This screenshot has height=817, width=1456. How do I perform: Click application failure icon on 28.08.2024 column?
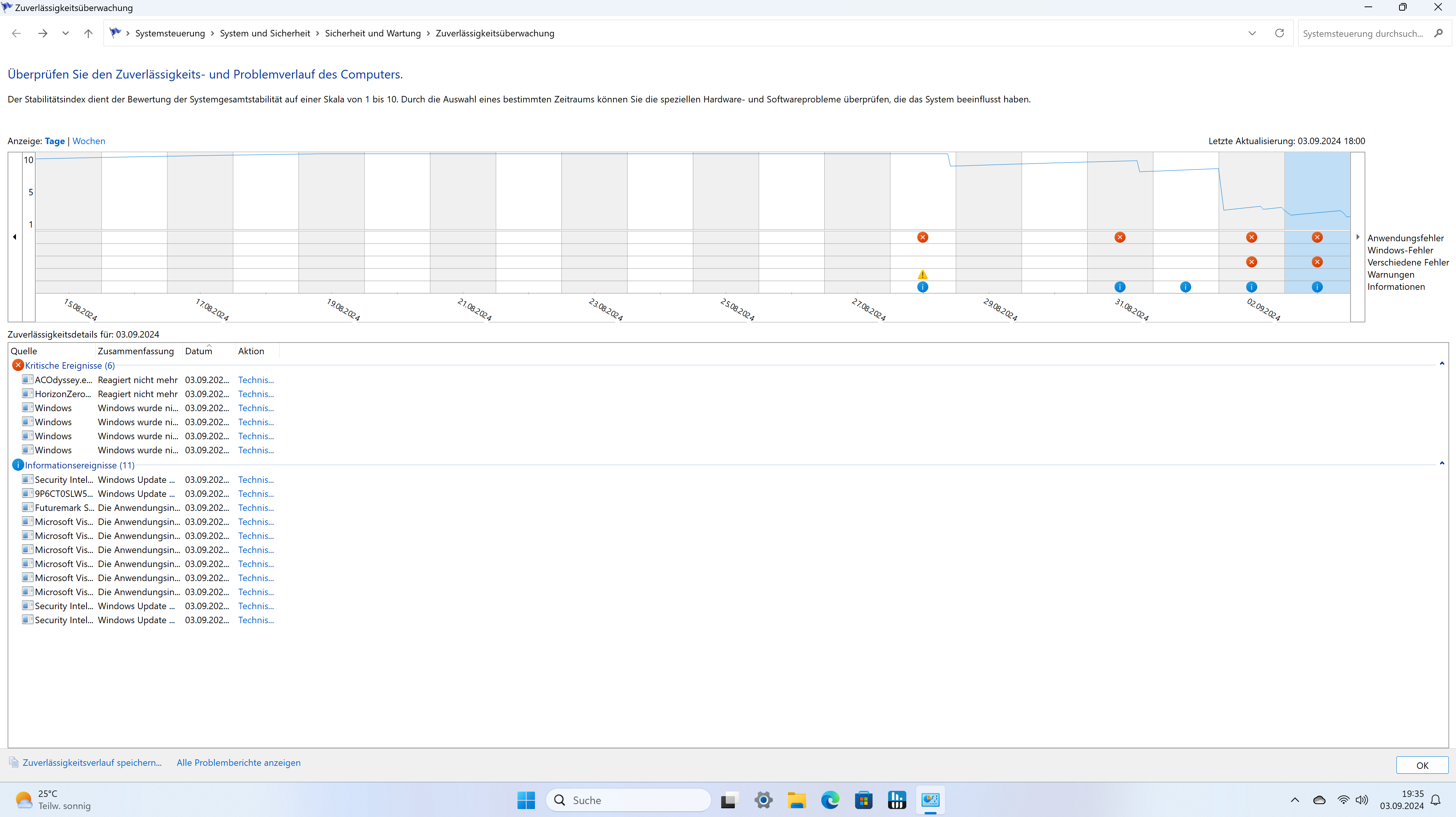(923, 237)
